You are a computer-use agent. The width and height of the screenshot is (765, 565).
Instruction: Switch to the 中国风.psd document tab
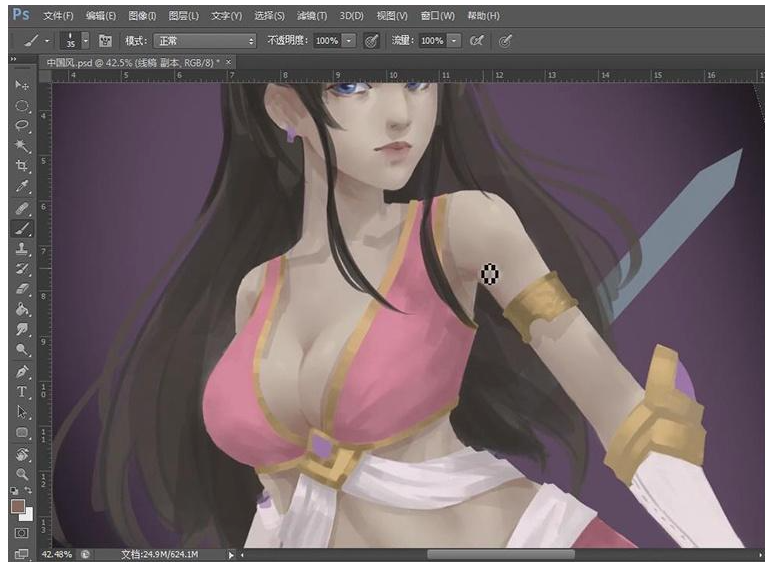[x=132, y=62]
